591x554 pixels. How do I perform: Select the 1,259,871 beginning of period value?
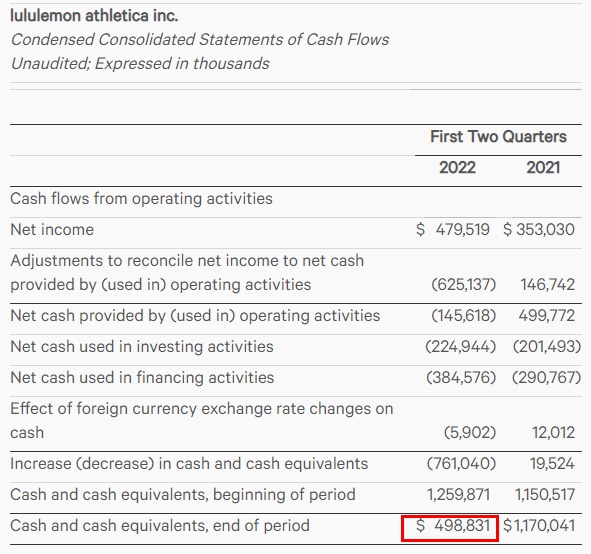coord(458,494)
